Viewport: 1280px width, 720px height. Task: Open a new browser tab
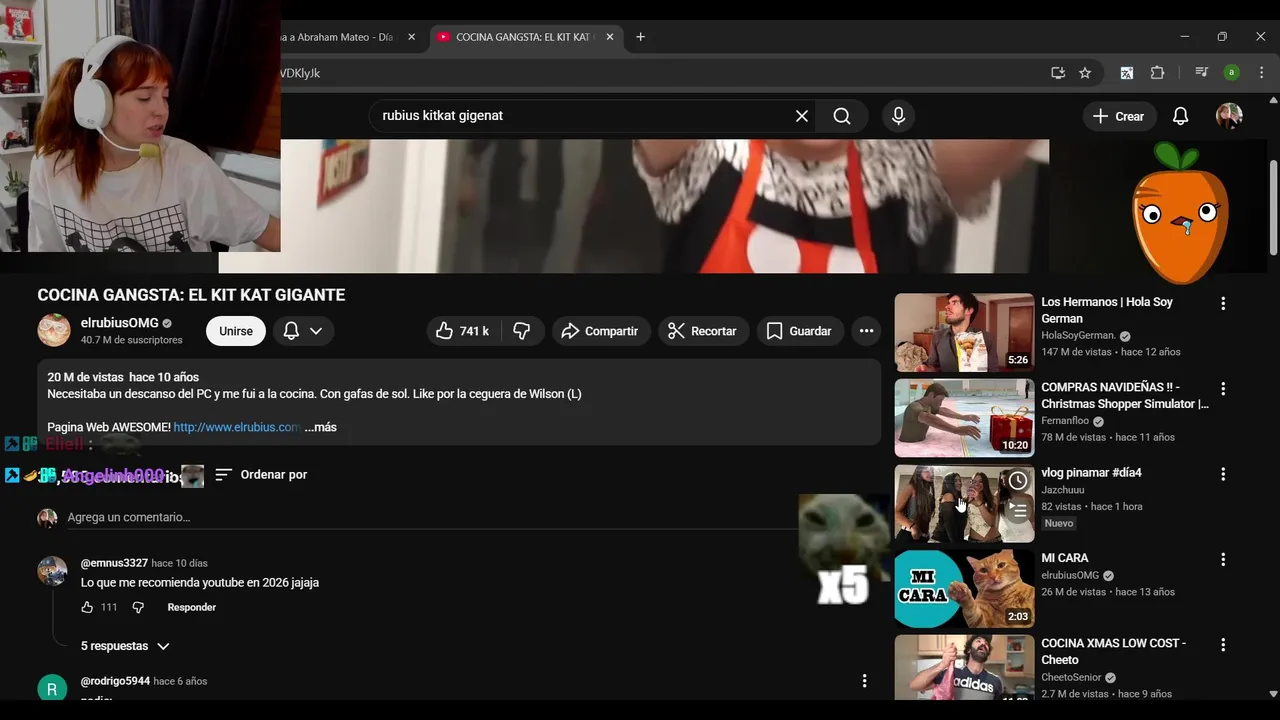pyautogui.click(x=640, y=37)
